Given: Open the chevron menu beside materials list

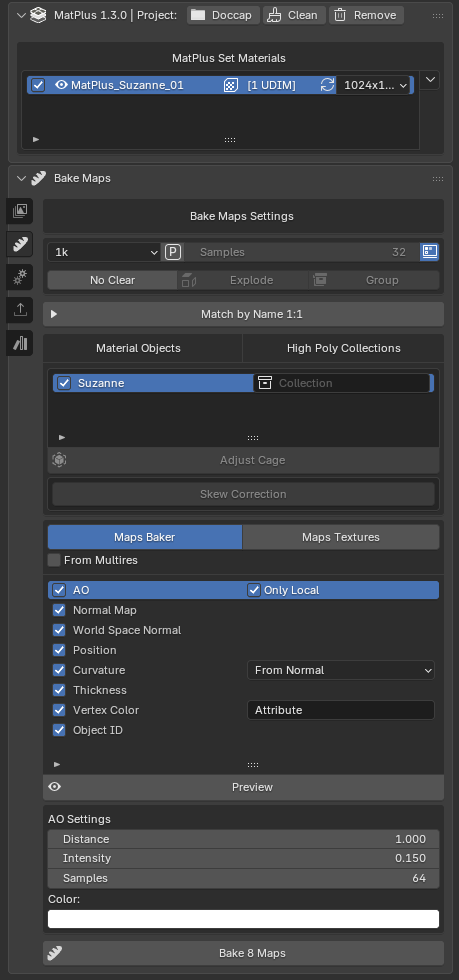Looking at the screenshot, I should point(430,80).
